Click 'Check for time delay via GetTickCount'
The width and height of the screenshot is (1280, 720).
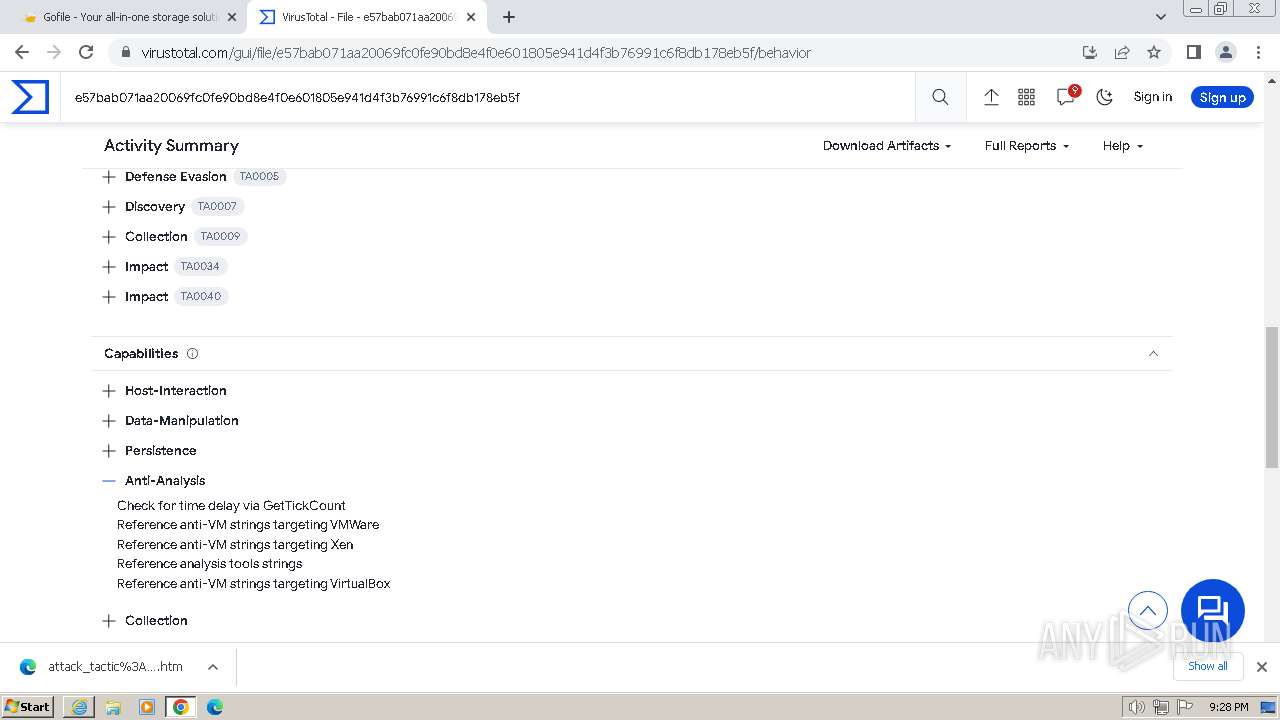[x=231, y=506]
